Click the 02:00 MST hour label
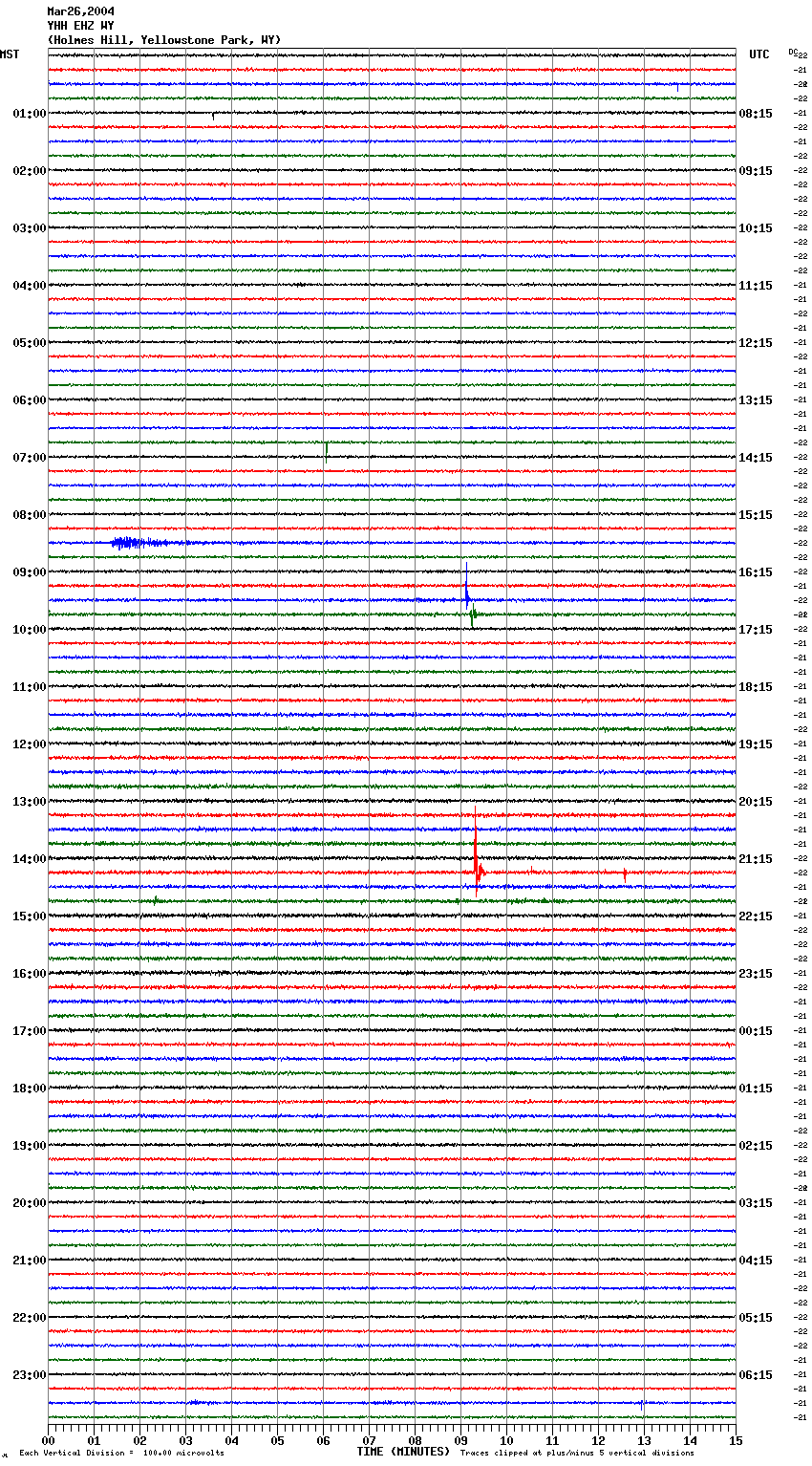Viewport: 812px width, 1466px height. click(29, 171)
